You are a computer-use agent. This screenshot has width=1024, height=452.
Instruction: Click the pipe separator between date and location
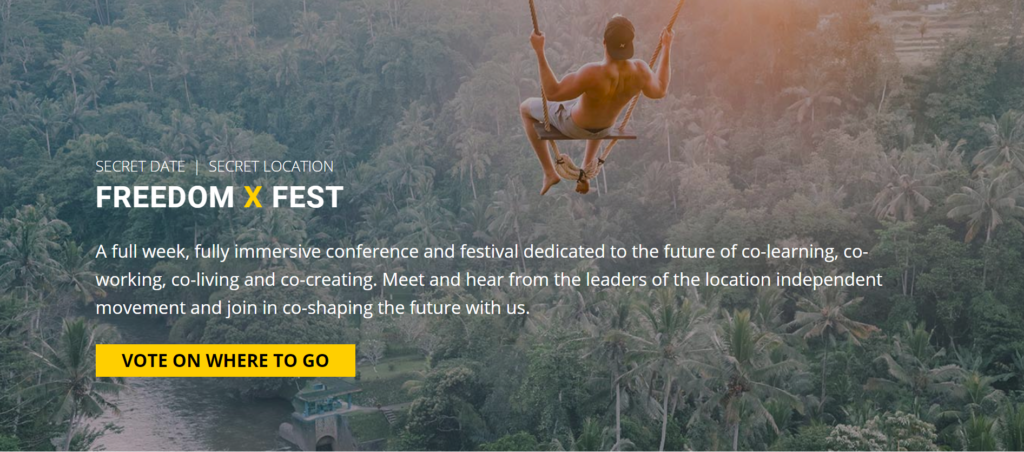[197, 166]
